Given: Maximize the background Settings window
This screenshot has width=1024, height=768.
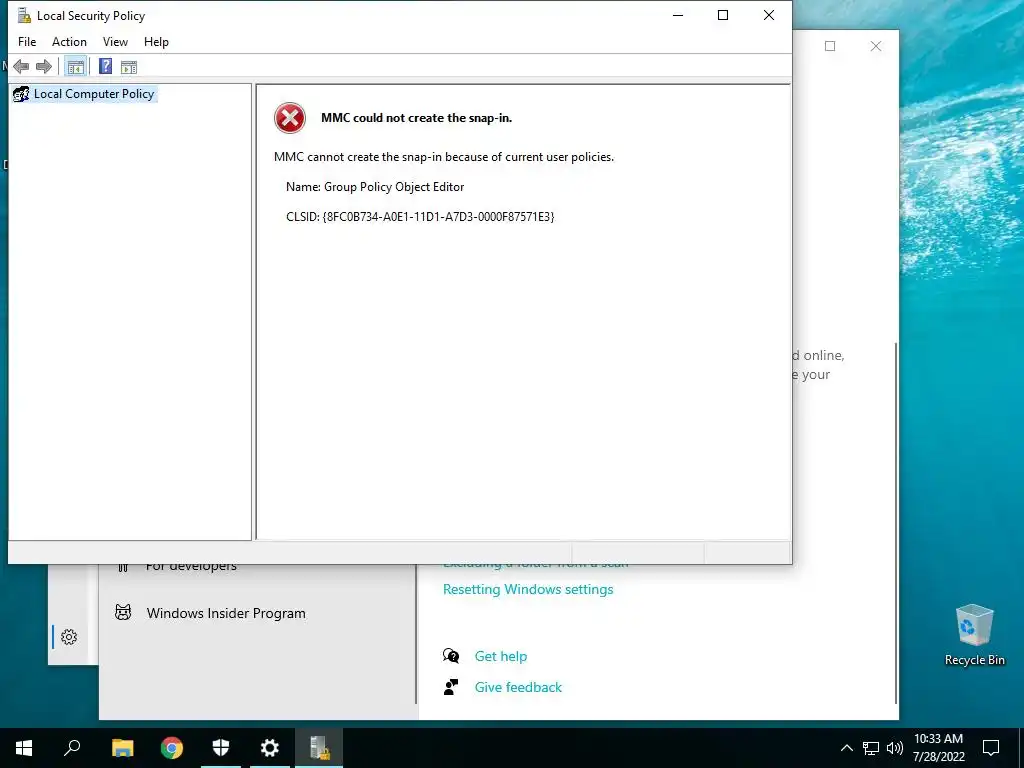Looking at the screenshot, I should coord(830,46).
